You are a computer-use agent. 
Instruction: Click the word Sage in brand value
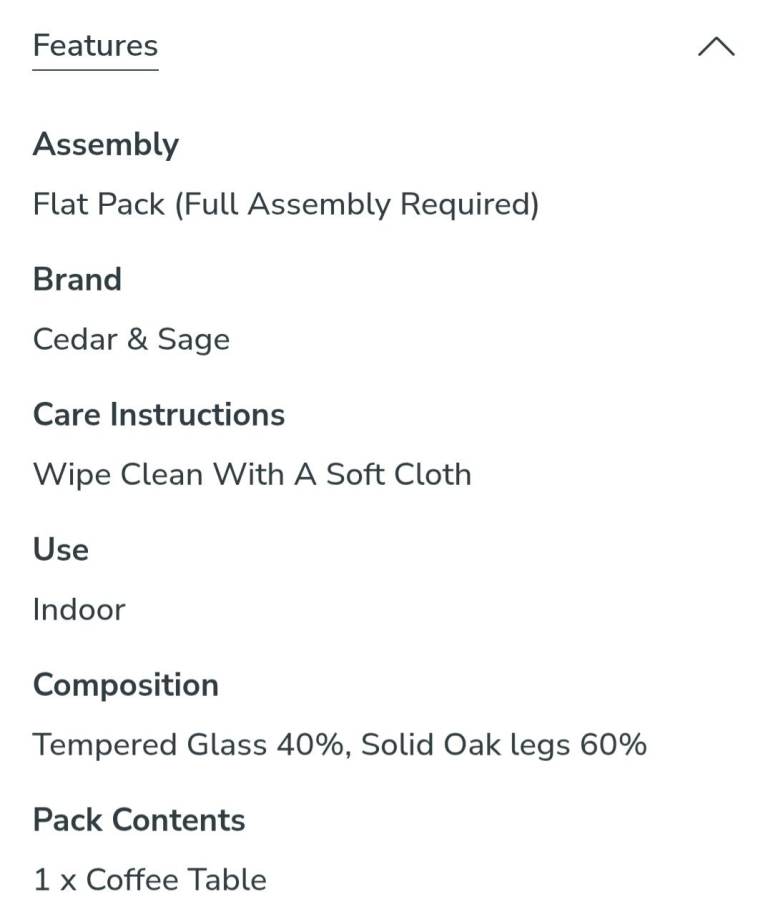click(x=193, y=340)
